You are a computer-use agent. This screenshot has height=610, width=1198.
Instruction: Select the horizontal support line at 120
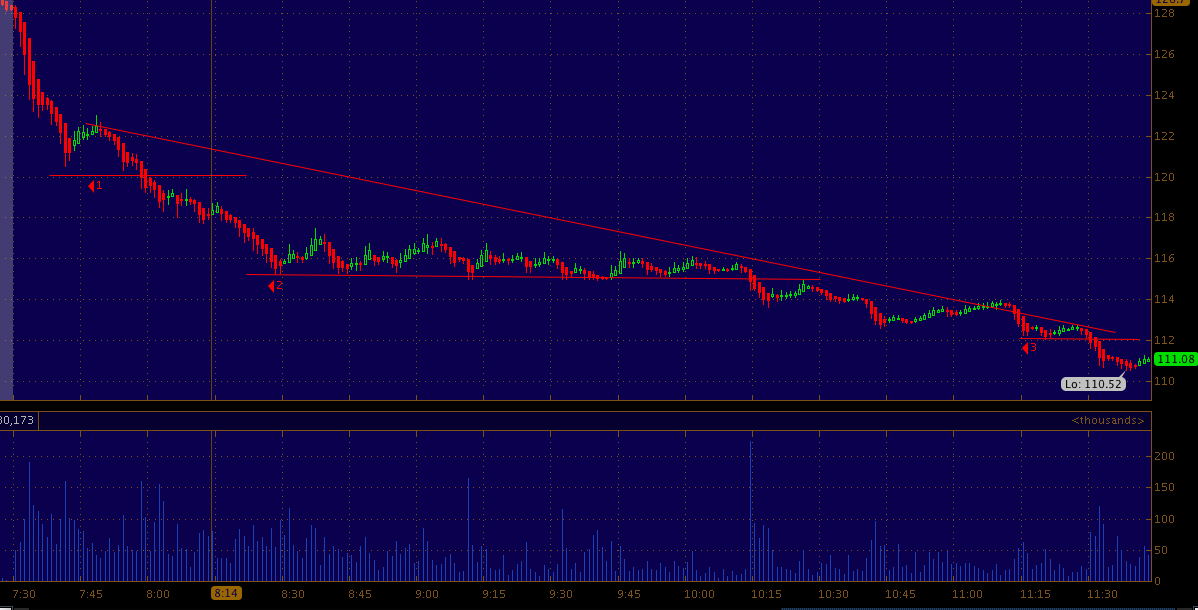[x=147, y=176]
